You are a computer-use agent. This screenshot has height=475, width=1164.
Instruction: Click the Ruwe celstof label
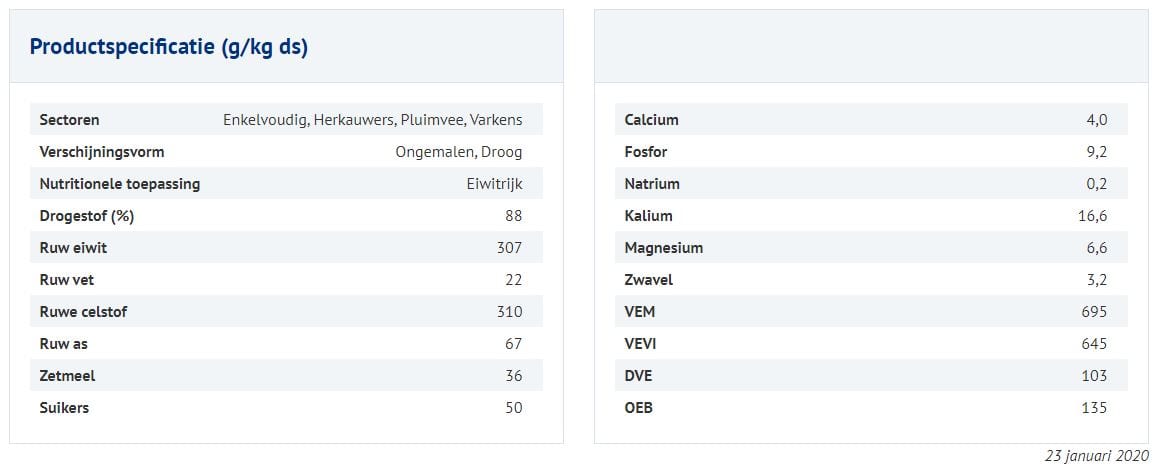83,312
